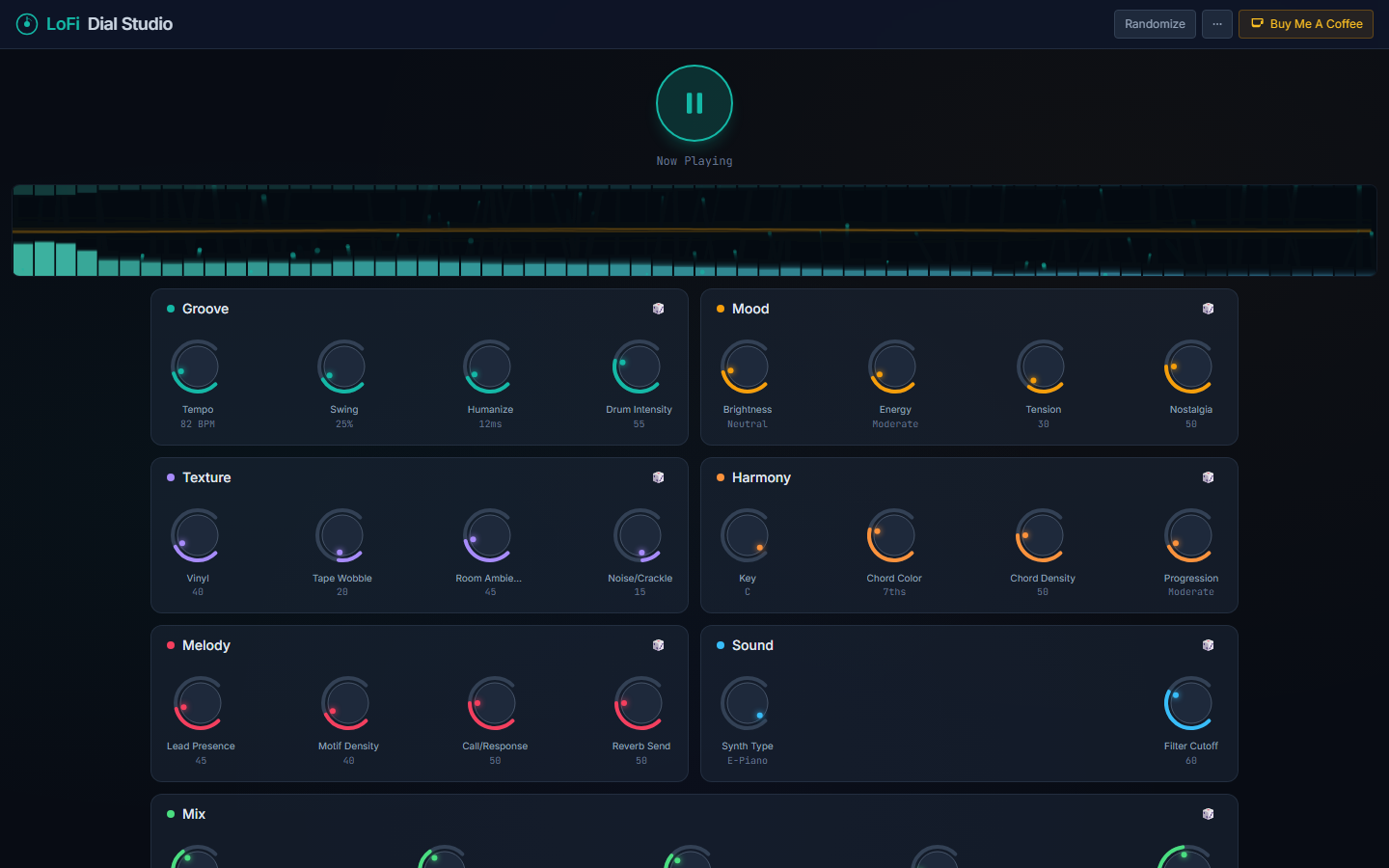Randomize the Mix section with its dice icon
This screenshot has height=868, width=1389.
click(1208, 814)
